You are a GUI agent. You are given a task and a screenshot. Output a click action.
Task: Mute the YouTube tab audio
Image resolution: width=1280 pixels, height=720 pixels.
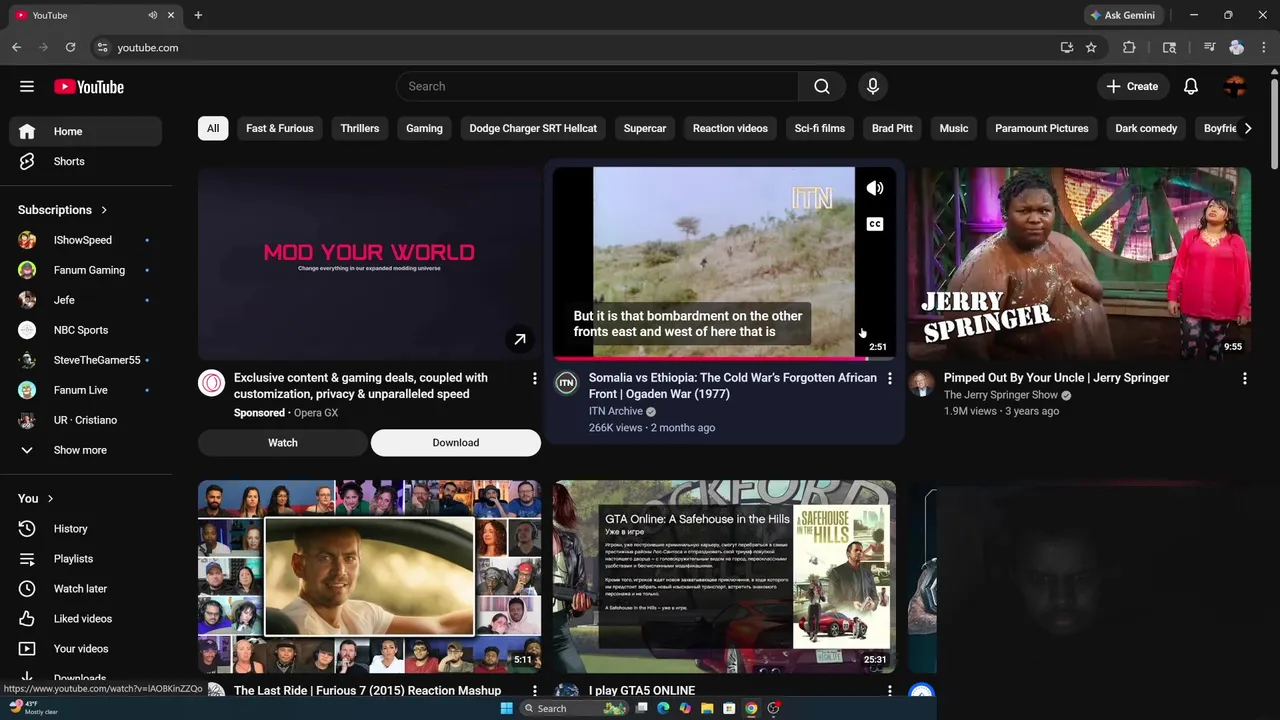pyautogui.click(x=152, y=15)
